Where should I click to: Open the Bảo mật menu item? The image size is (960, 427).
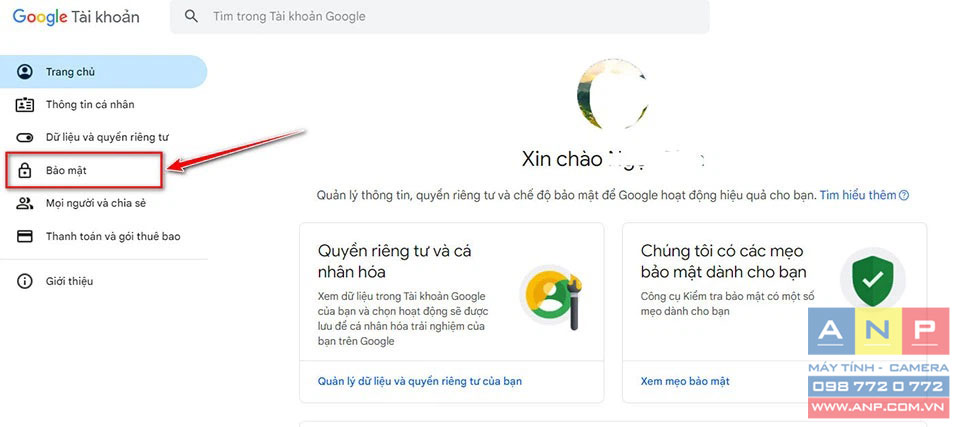coord(84,170)
